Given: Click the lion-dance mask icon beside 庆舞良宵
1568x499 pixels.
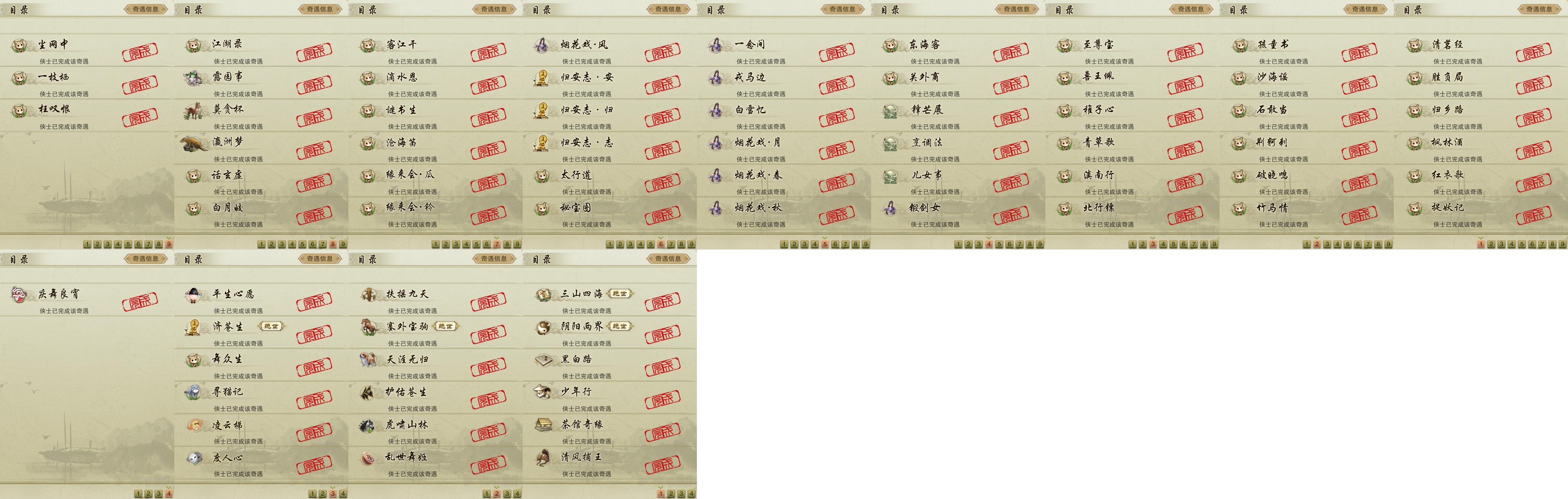Looking at the screenshot, I should 20,294.
